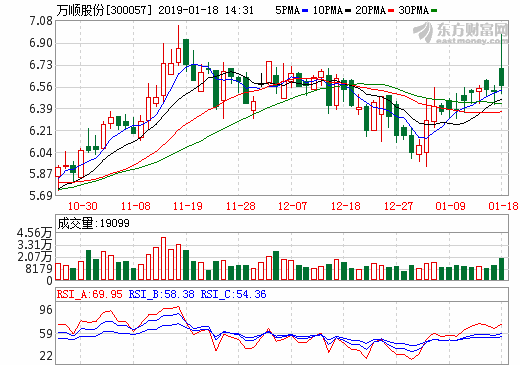Click the blue 5PMA legend swatch
Screen dimensions: 520x365
click(x=305, y=11)
